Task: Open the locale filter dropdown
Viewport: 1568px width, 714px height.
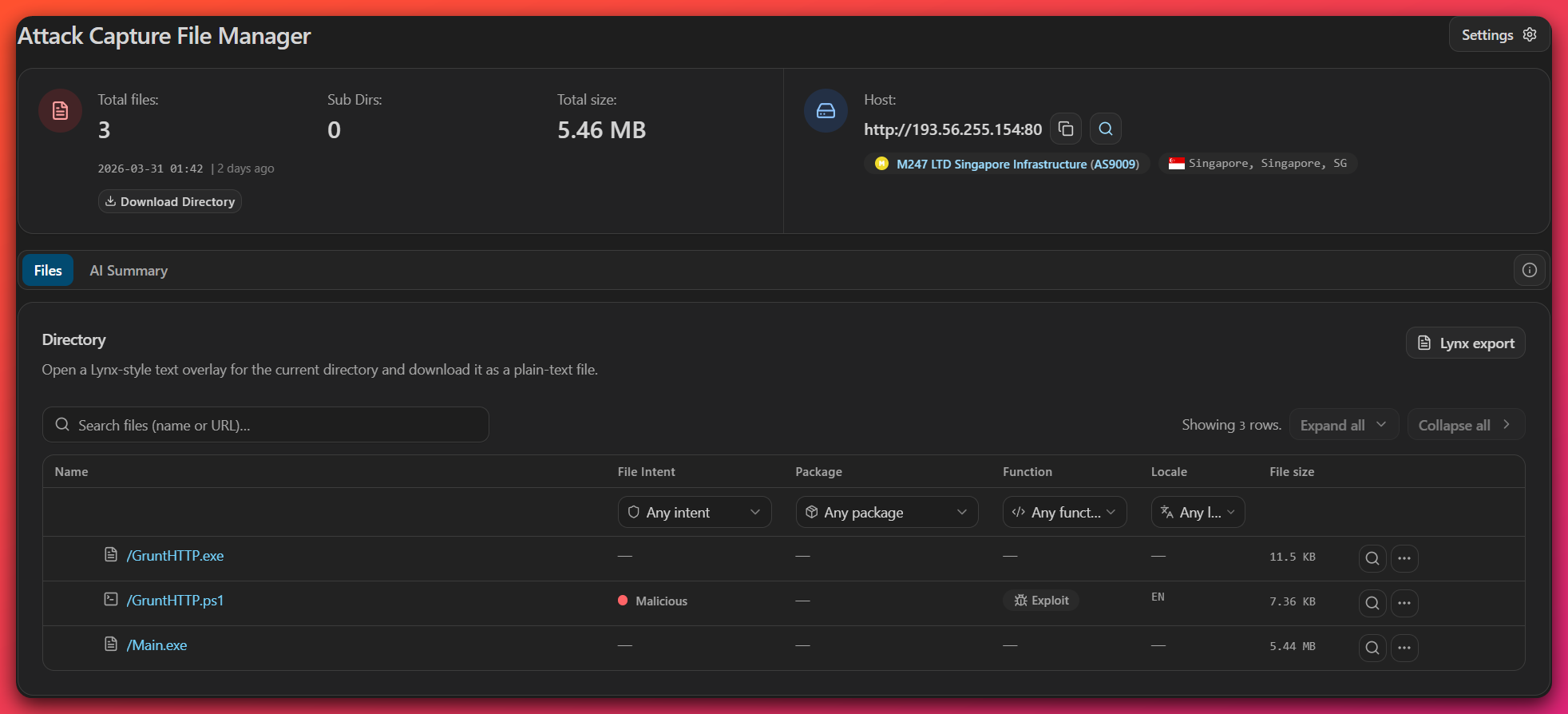Action: pyautogui.click(x=1198, y=512)
